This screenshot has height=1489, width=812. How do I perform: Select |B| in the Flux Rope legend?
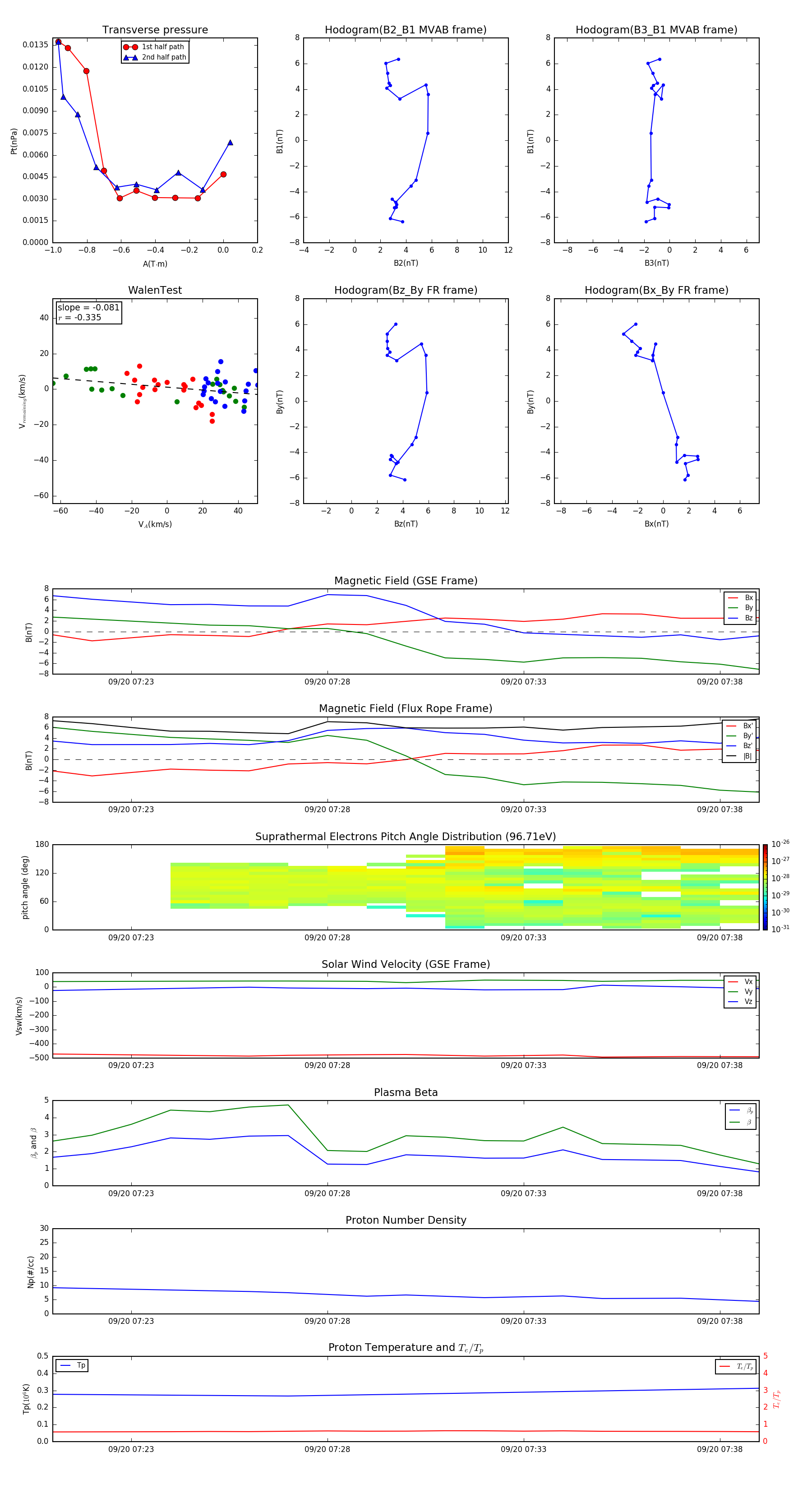pyautogui.click(x=739, y=756)
